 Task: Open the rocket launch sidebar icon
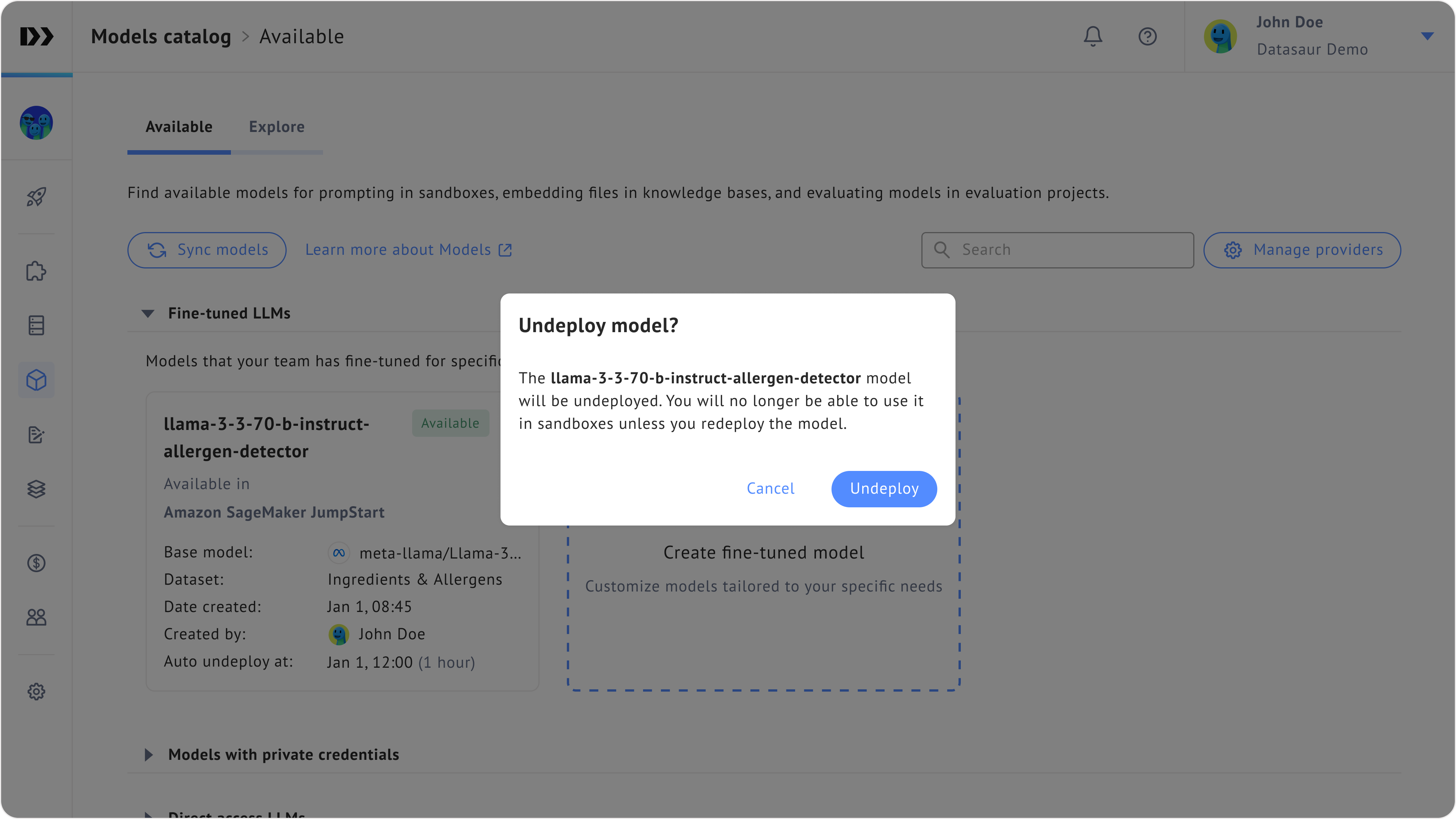(x=36, y=197)
